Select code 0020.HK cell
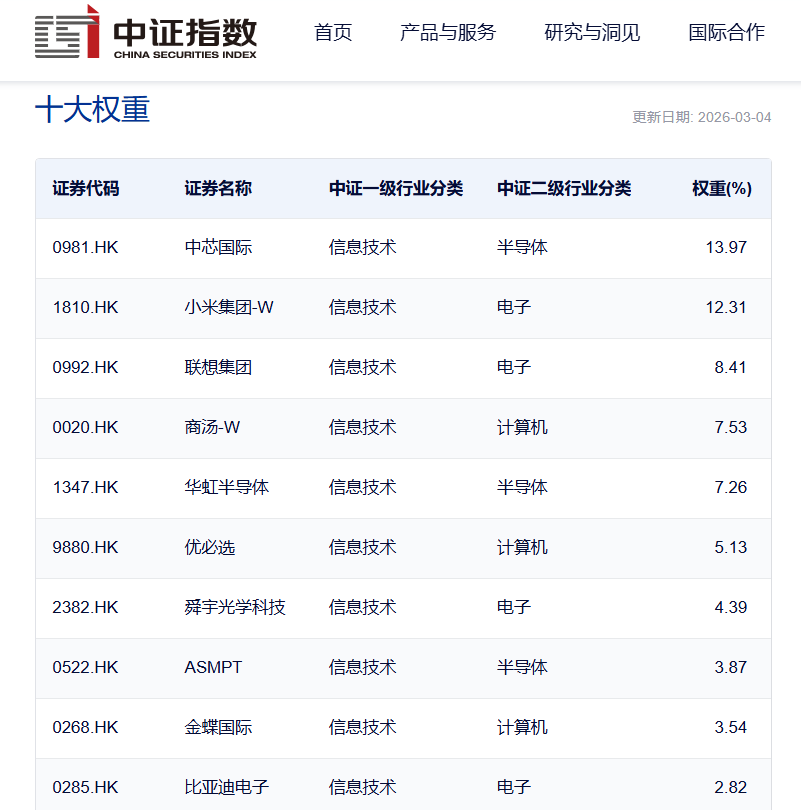 [85, 427]
